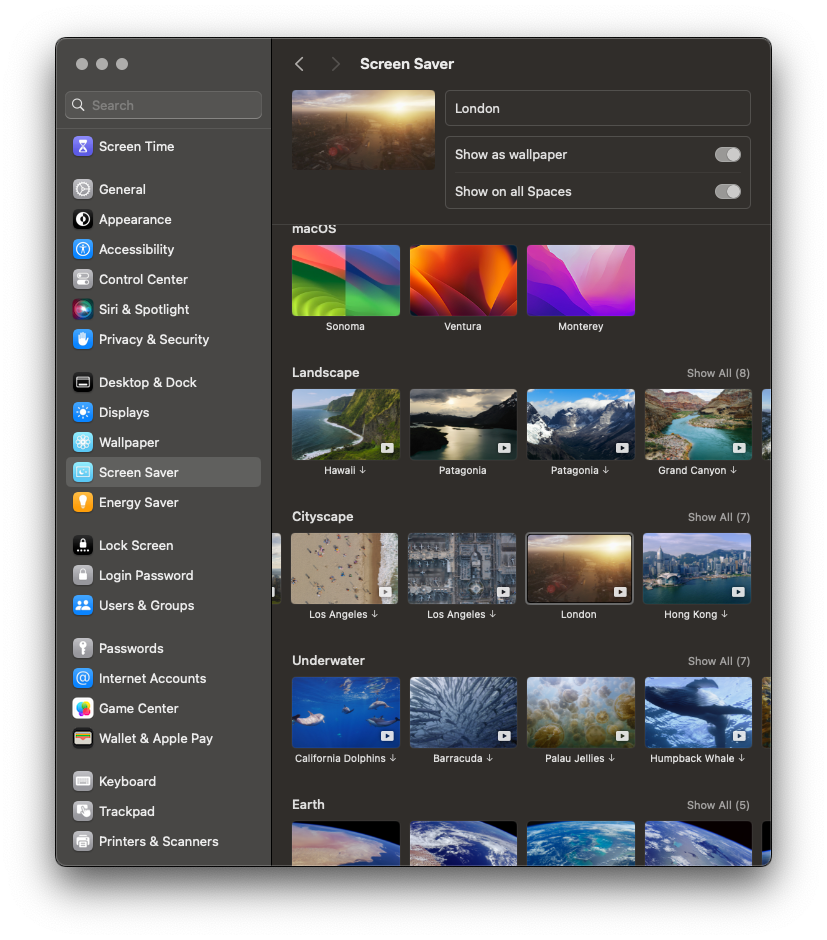Click the Palau Jellies download arrow

click(x=612, y=758)
